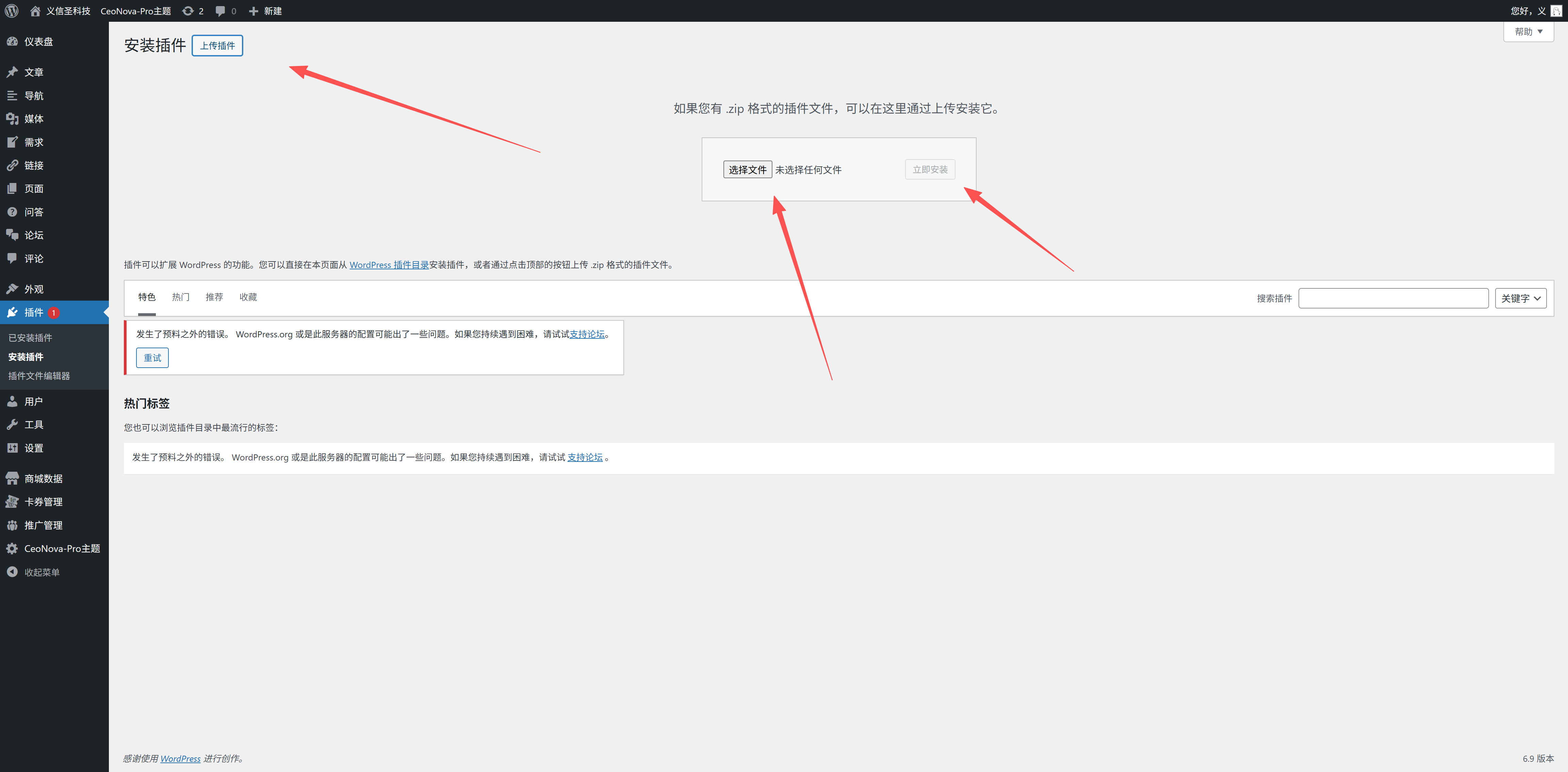Open the 链接 links menu
The height and width of the screenshot is (772, 1568).
point(33,166)
